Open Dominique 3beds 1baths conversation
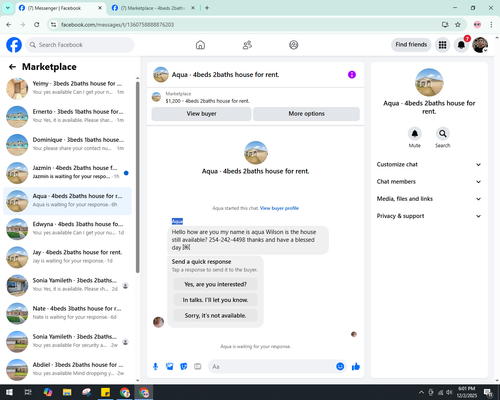Image resolution: width=500 pixels, height=400 pixels. (x=67, y=145)
